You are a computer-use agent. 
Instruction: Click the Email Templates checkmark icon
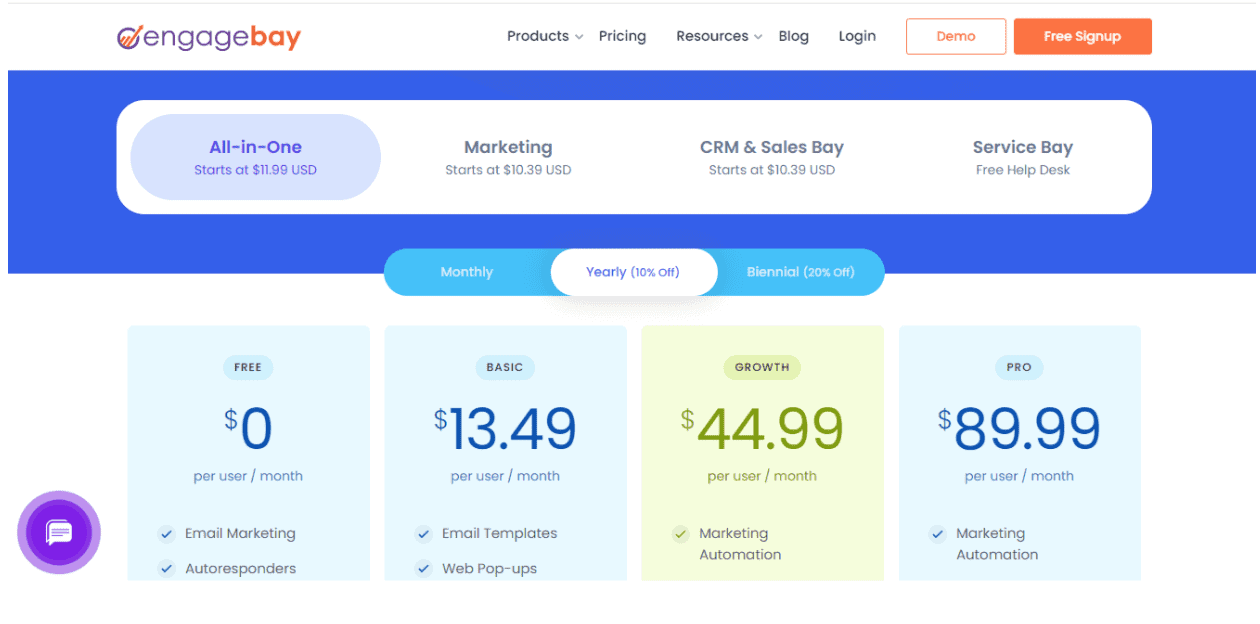423,533
